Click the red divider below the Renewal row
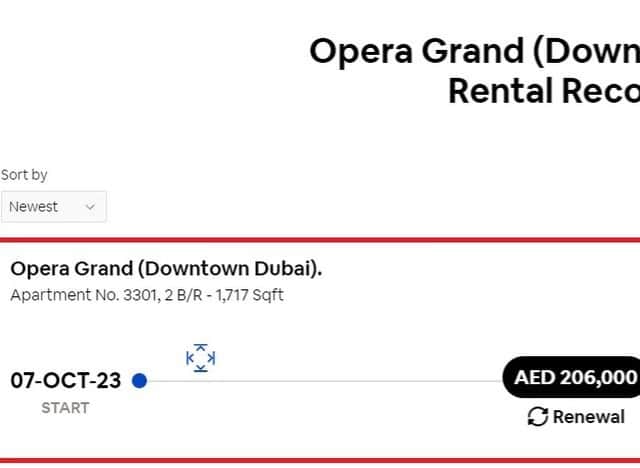The width and height of the screenshot is (640, 468). [x=320, y=461]
